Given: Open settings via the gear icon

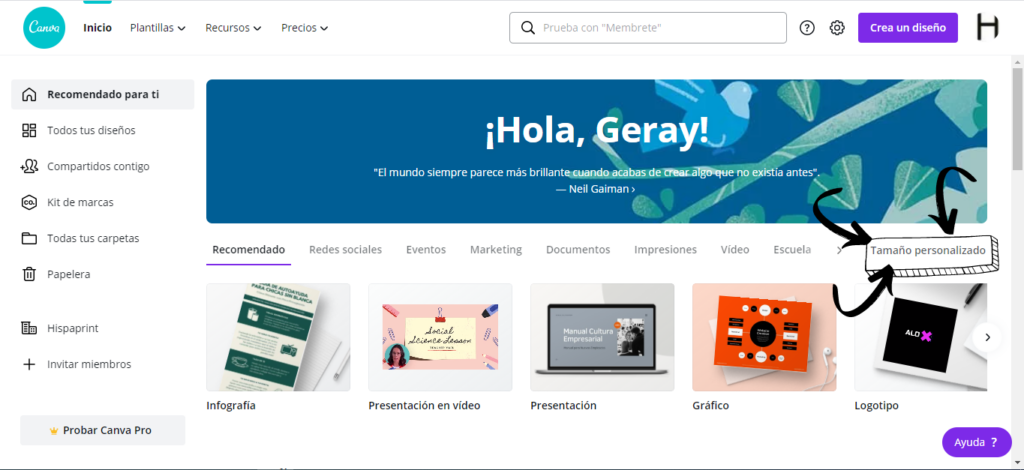Looking at the screenshot, I should pyautogui.click(x=837, y=28).
